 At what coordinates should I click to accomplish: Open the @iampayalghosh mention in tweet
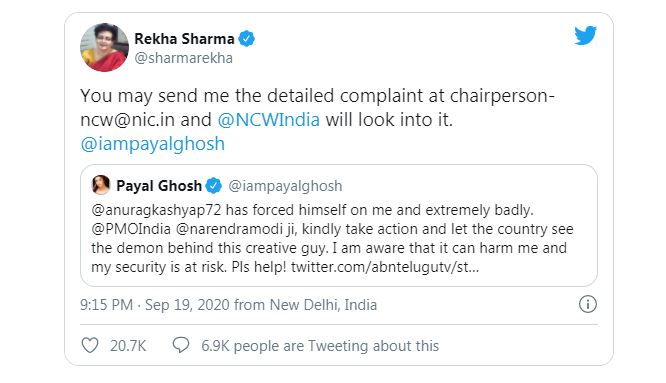152,144
